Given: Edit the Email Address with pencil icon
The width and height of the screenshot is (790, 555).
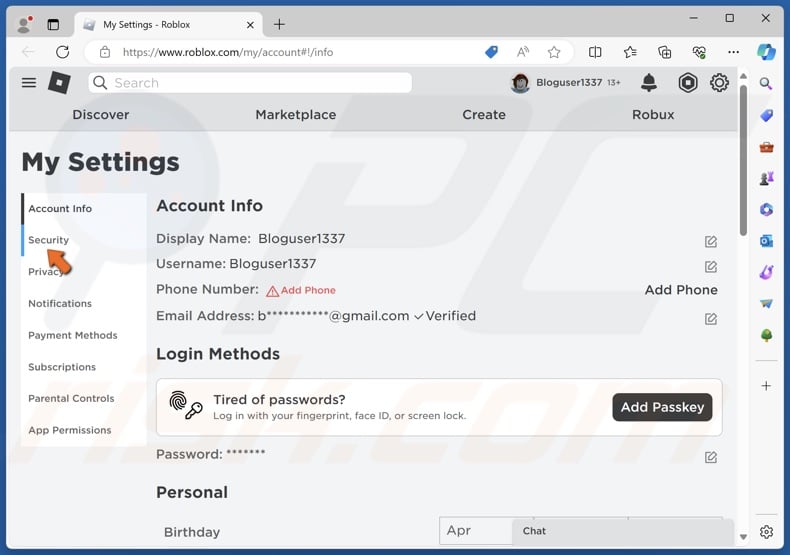Looking at the screenshot, I should 711,319.
